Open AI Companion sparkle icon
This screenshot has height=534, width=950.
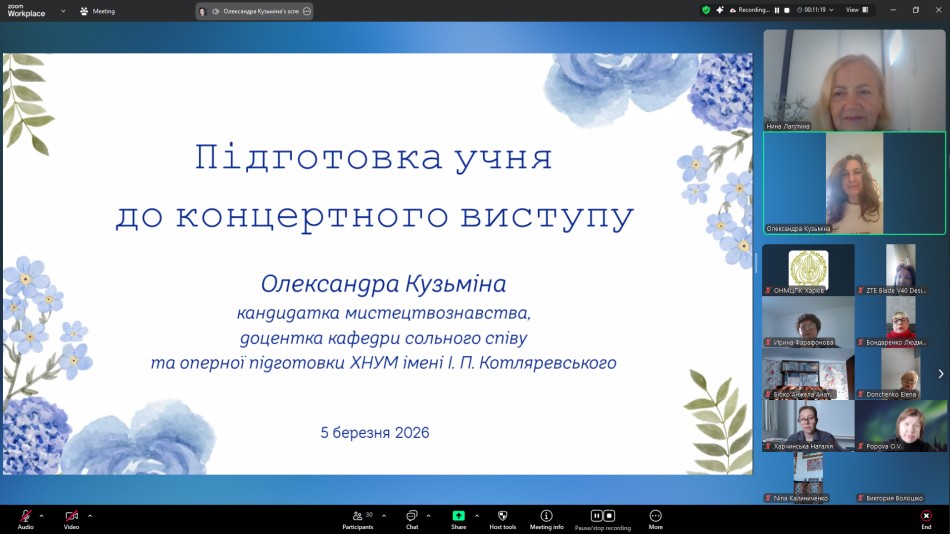[x=720, y=10]
